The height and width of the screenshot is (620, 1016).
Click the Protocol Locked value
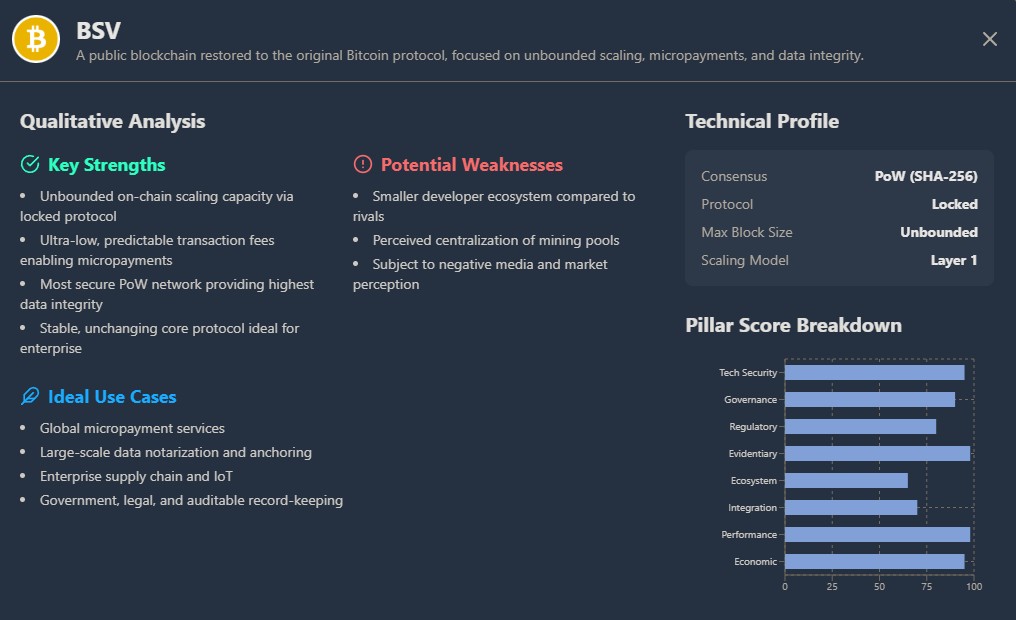coord(954,205)
